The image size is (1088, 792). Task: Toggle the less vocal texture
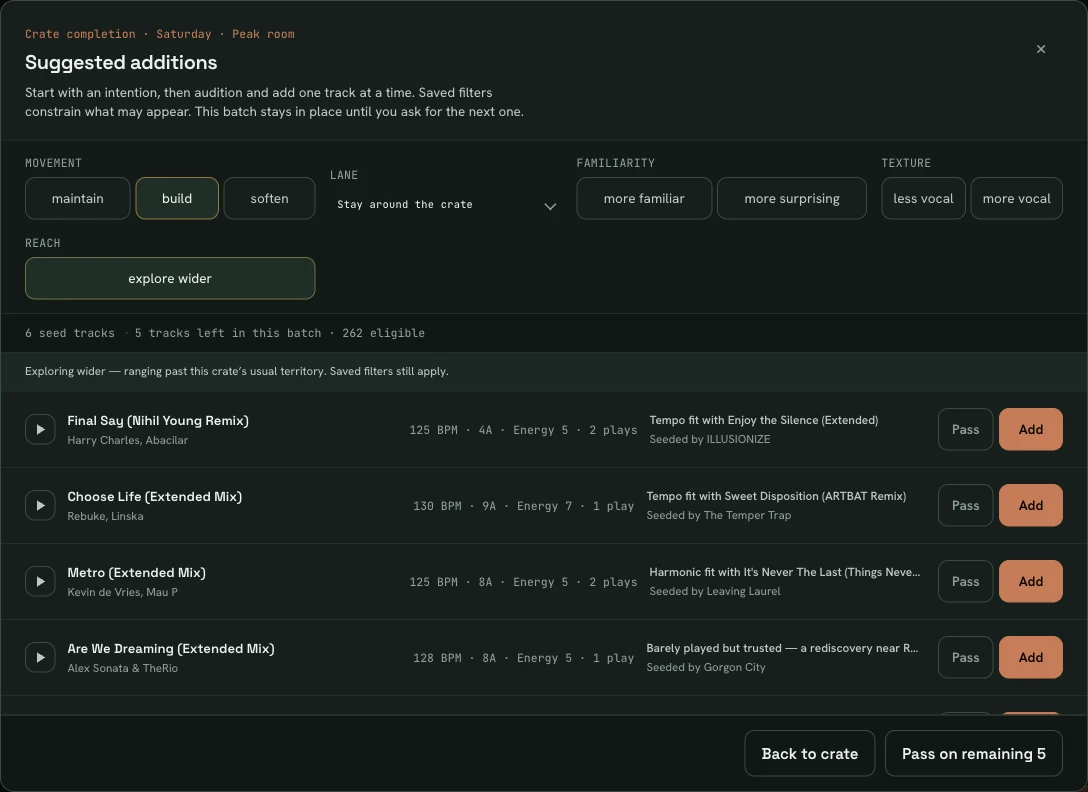923,199
